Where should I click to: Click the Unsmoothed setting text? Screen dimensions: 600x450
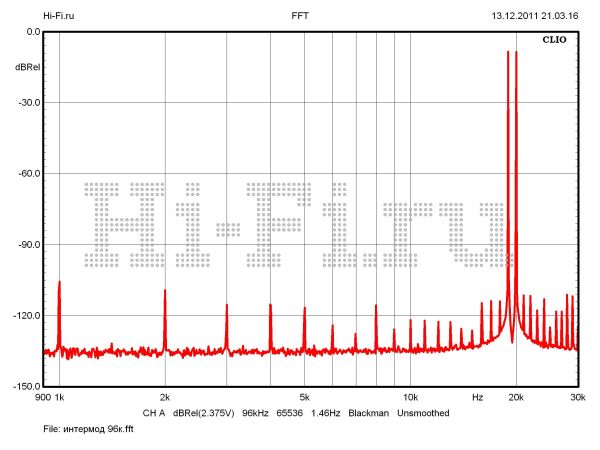pos(423,412)
